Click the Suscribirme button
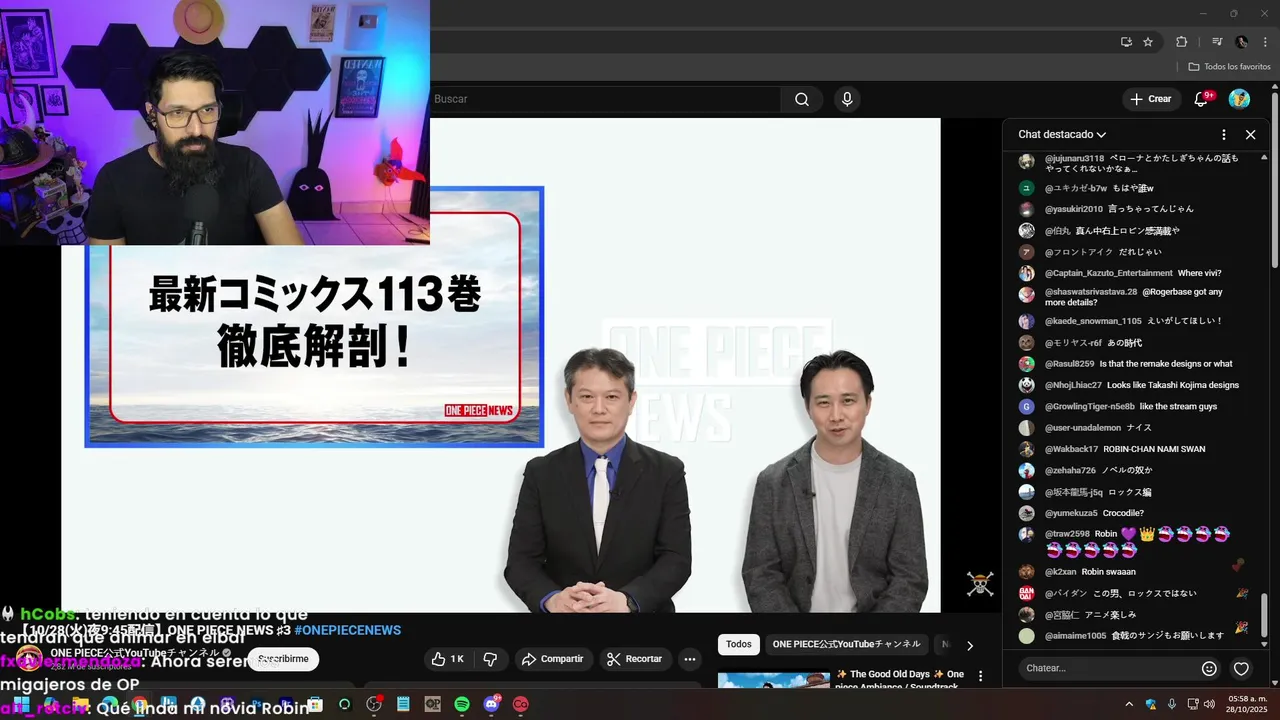Image resolution: width=1280 pixels, height=720 pixels. (284, 659)
